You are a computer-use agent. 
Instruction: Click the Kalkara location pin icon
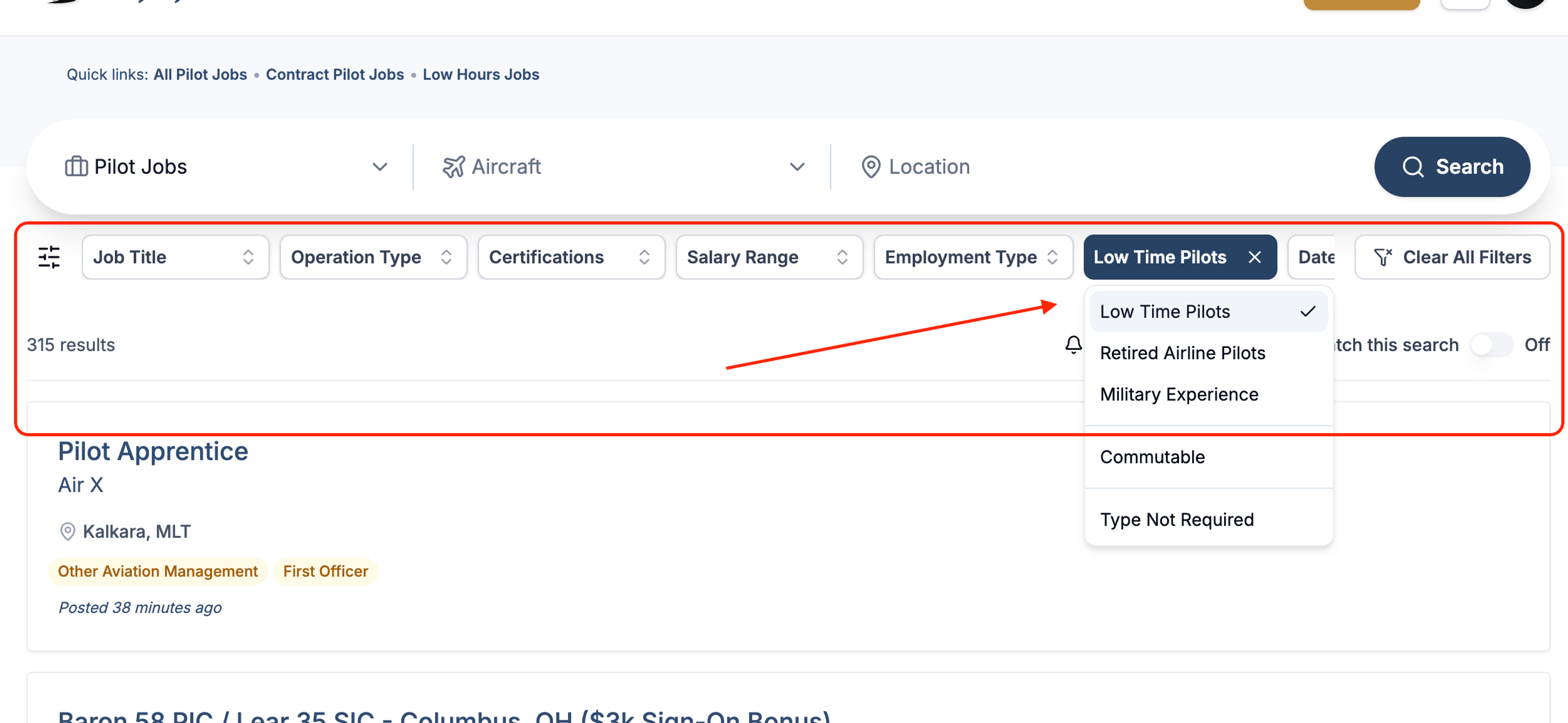pyautogui.click(x=67, y=531)
